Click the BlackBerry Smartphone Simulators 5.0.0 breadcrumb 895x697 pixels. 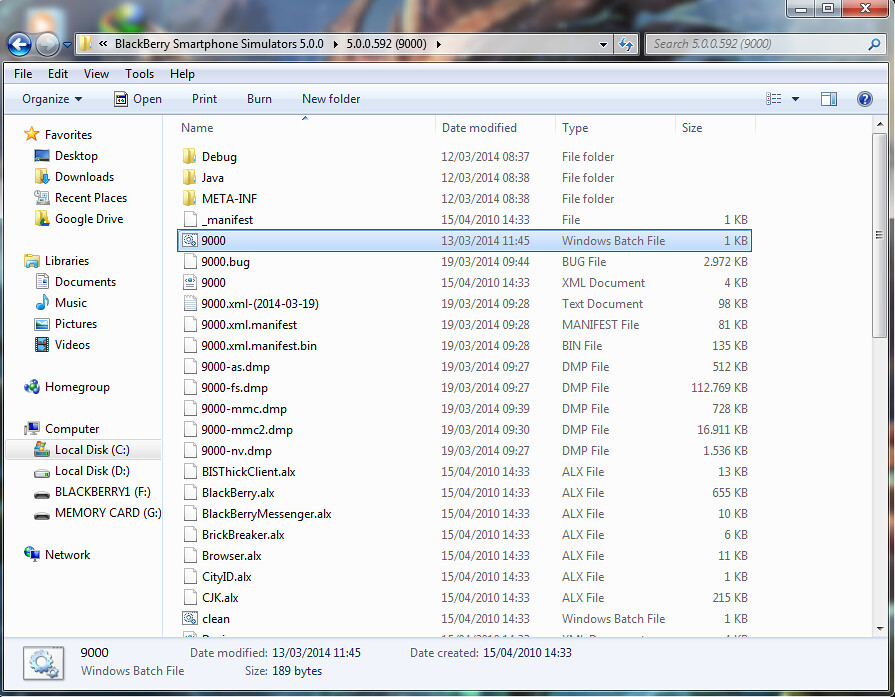tap(219, 44)
